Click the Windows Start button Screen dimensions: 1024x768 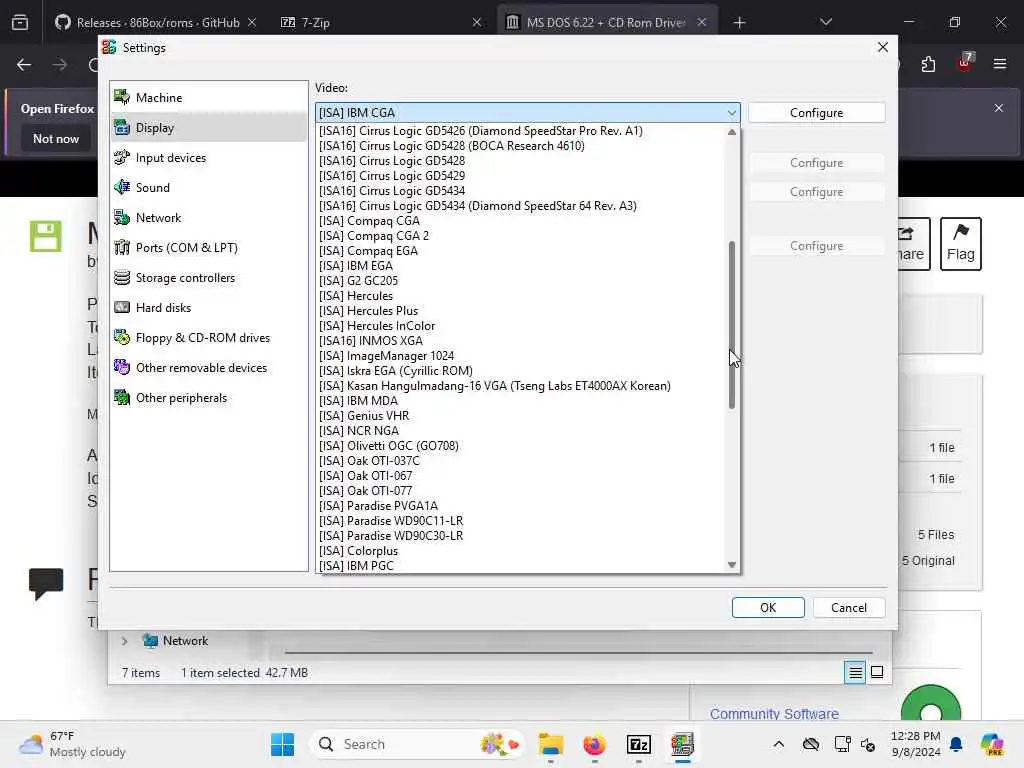click(x=282, y=744)
